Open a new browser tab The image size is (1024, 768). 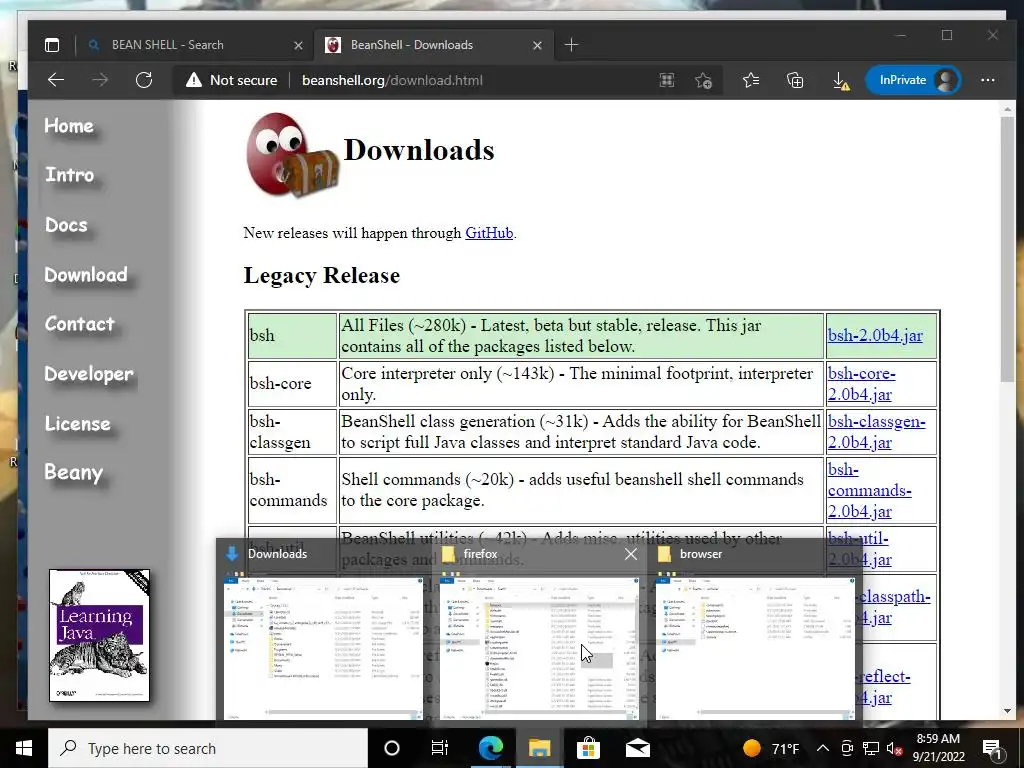(x=571, y=44)
